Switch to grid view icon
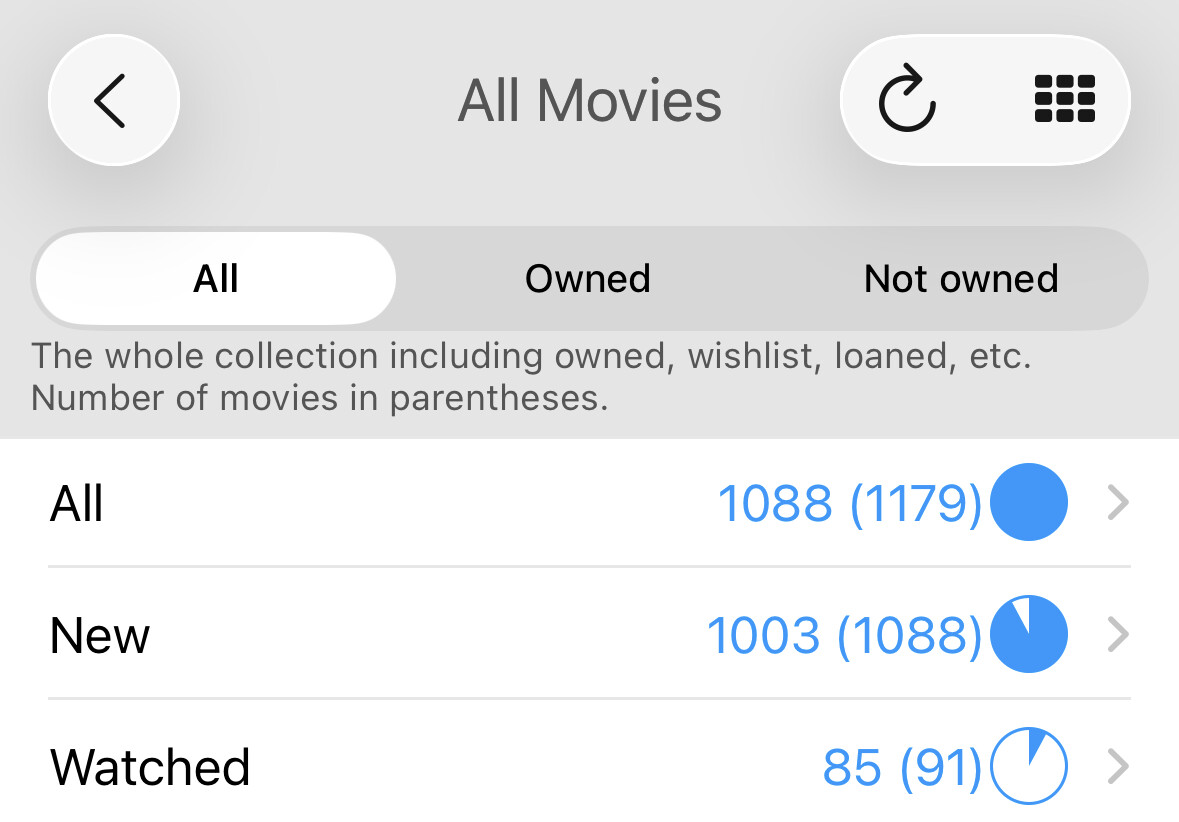 click(x=1064, y=100)
